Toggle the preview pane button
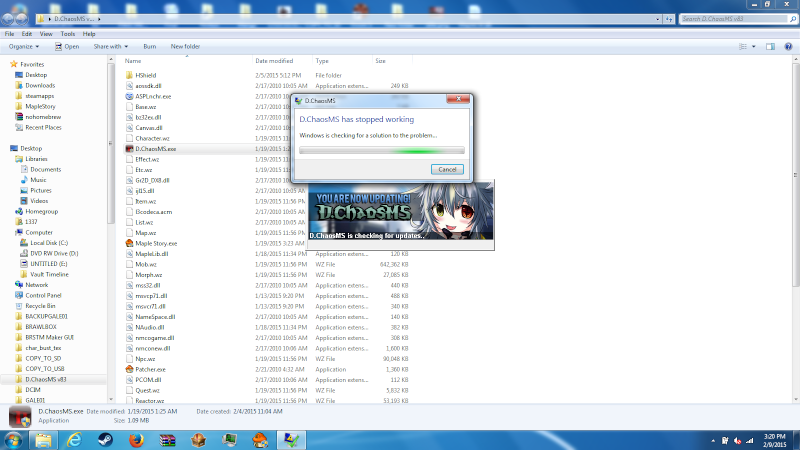The image size is (800, 450). 770,46
